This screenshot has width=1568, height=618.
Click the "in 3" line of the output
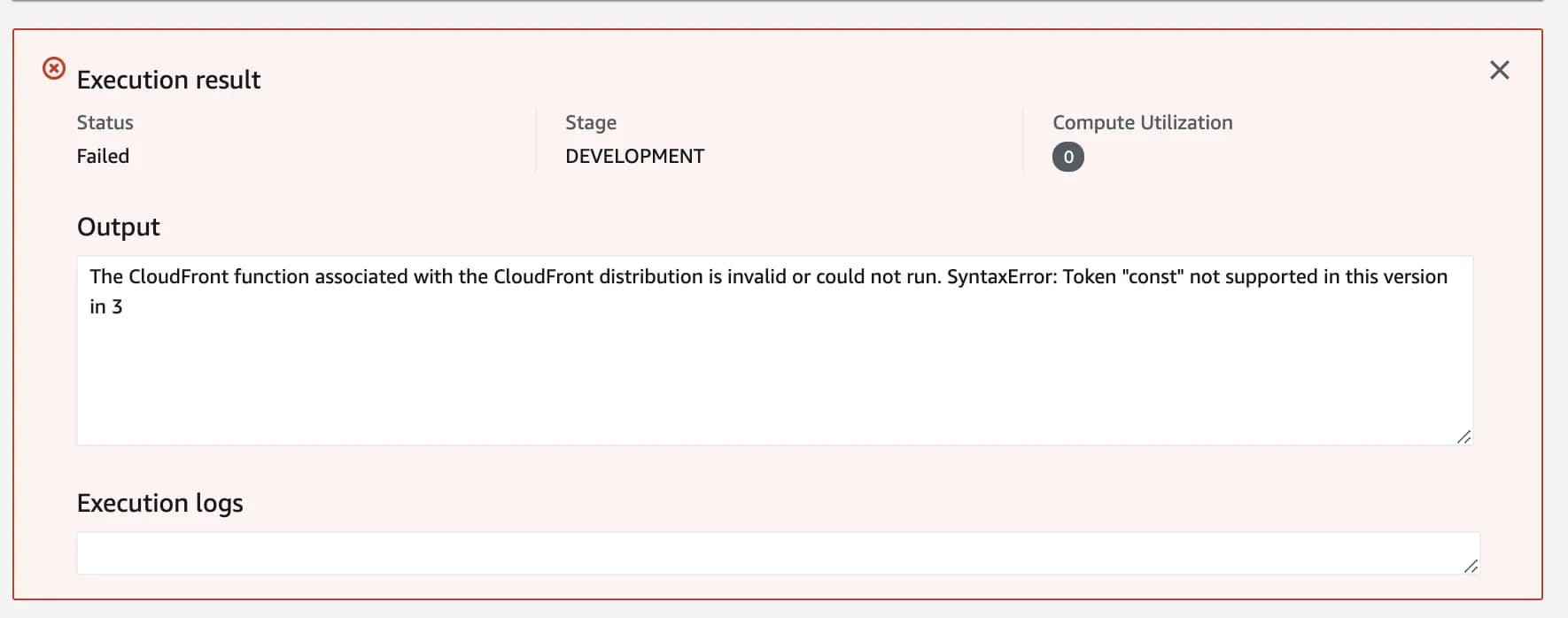[106, 306]
